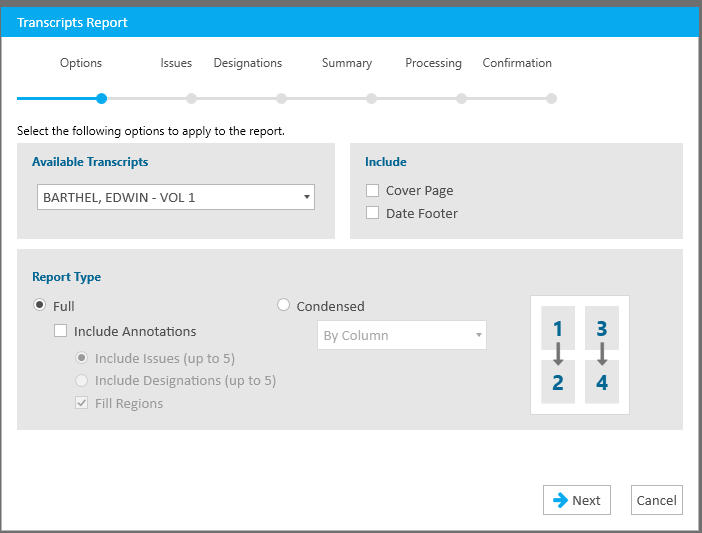Screen dimensions: 702x533
Task: Click the Options step label
Action: point(81,63)
